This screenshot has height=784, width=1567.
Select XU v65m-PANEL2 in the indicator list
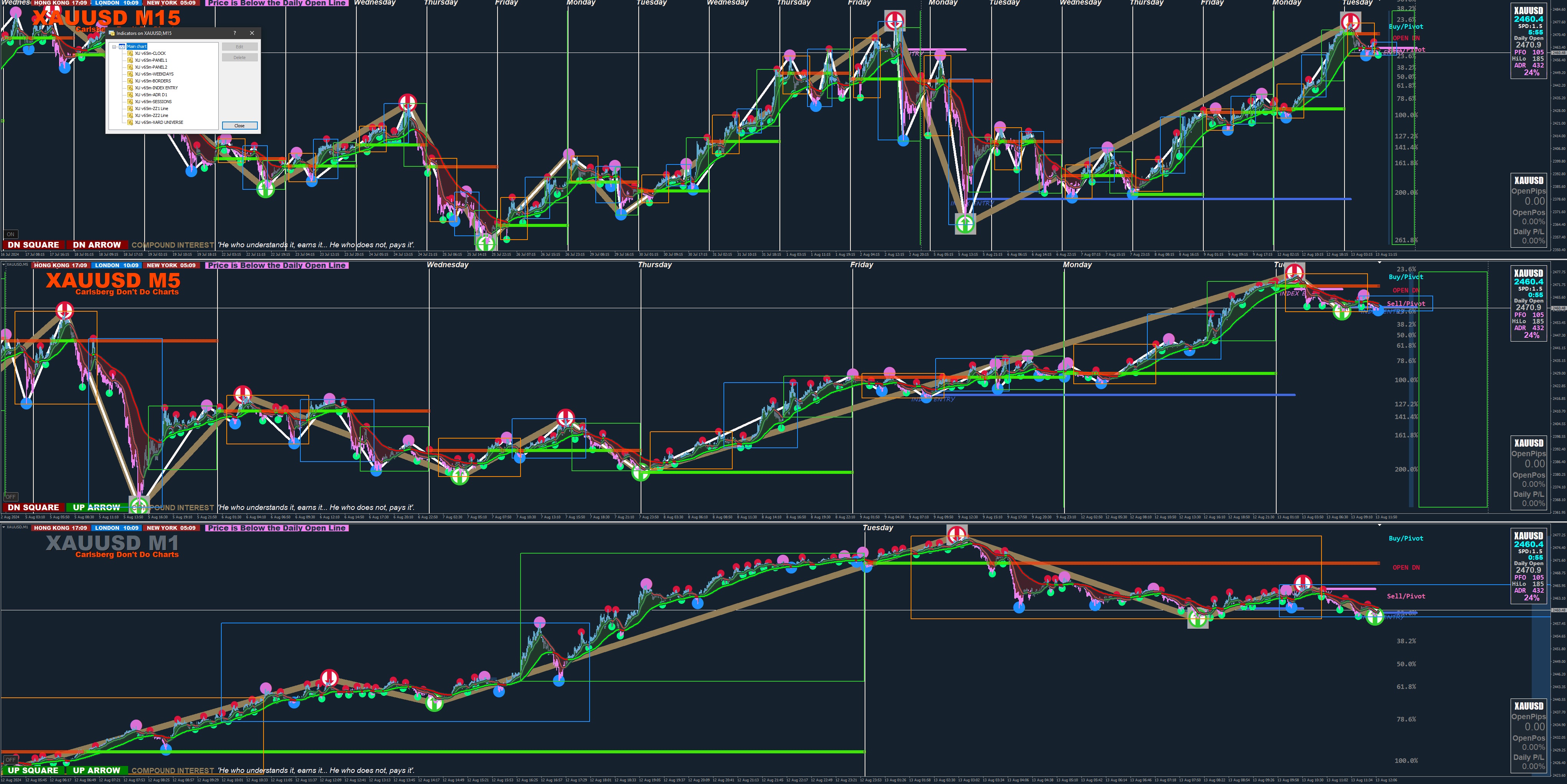tap(150, 67)
